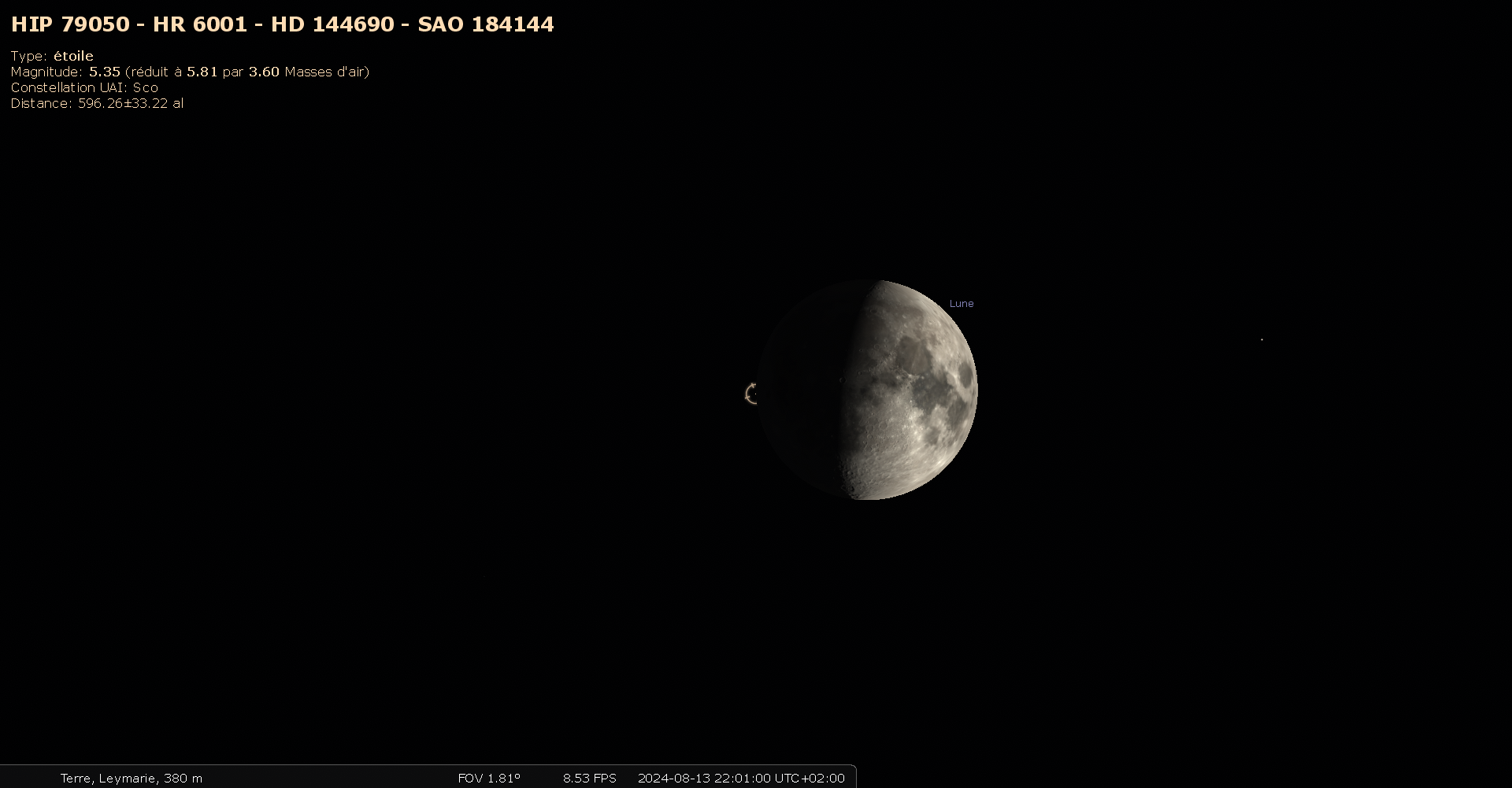The image size is (1512, 788).
Task: Click the 2024-08-13 22:01:00 UTC+02:00 date
Action: (x=741, y=778)
